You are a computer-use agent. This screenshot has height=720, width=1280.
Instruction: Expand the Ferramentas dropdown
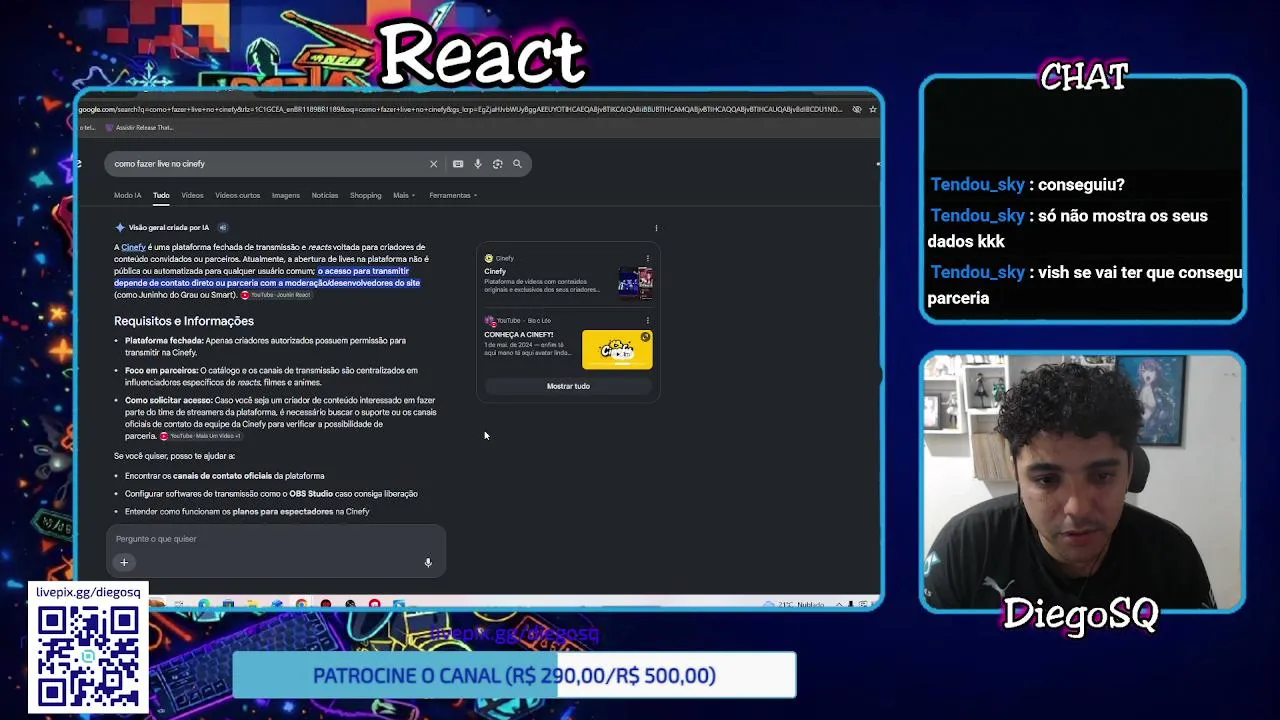(453, 195)
